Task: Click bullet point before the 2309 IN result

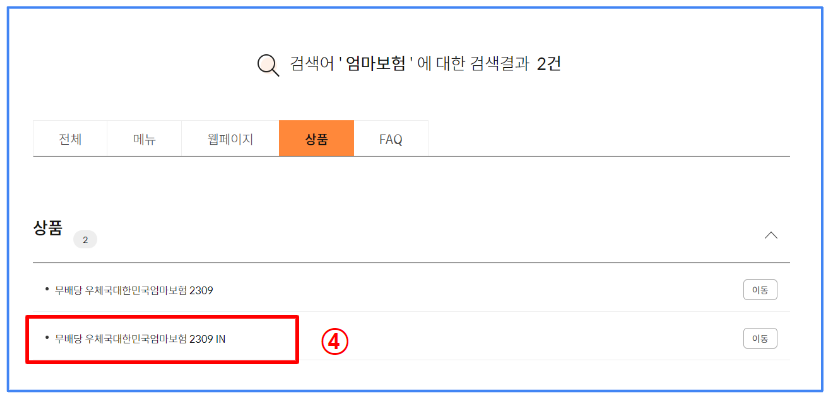Action: pos(47,338)
